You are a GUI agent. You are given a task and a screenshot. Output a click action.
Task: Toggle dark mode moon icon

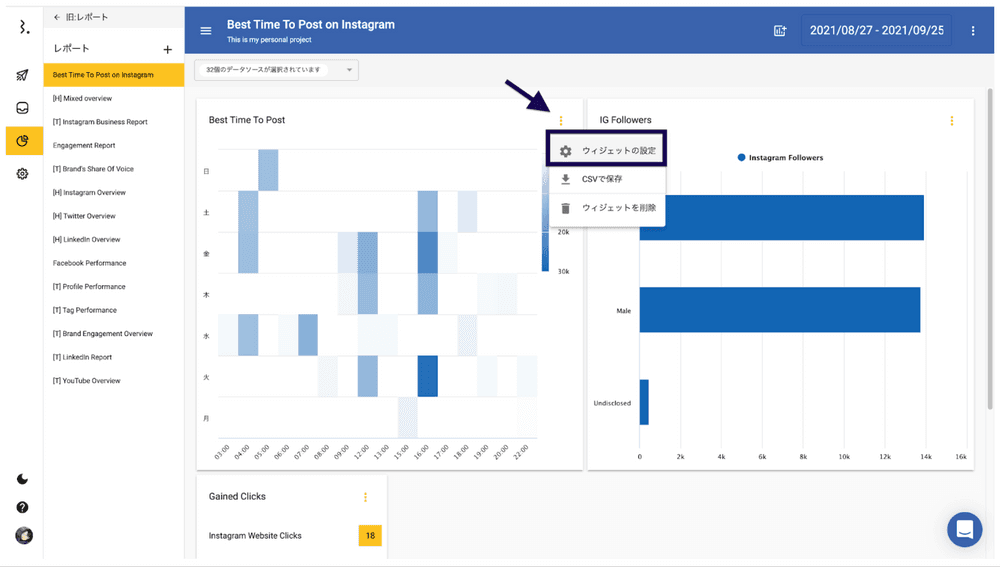click(23, 479)
